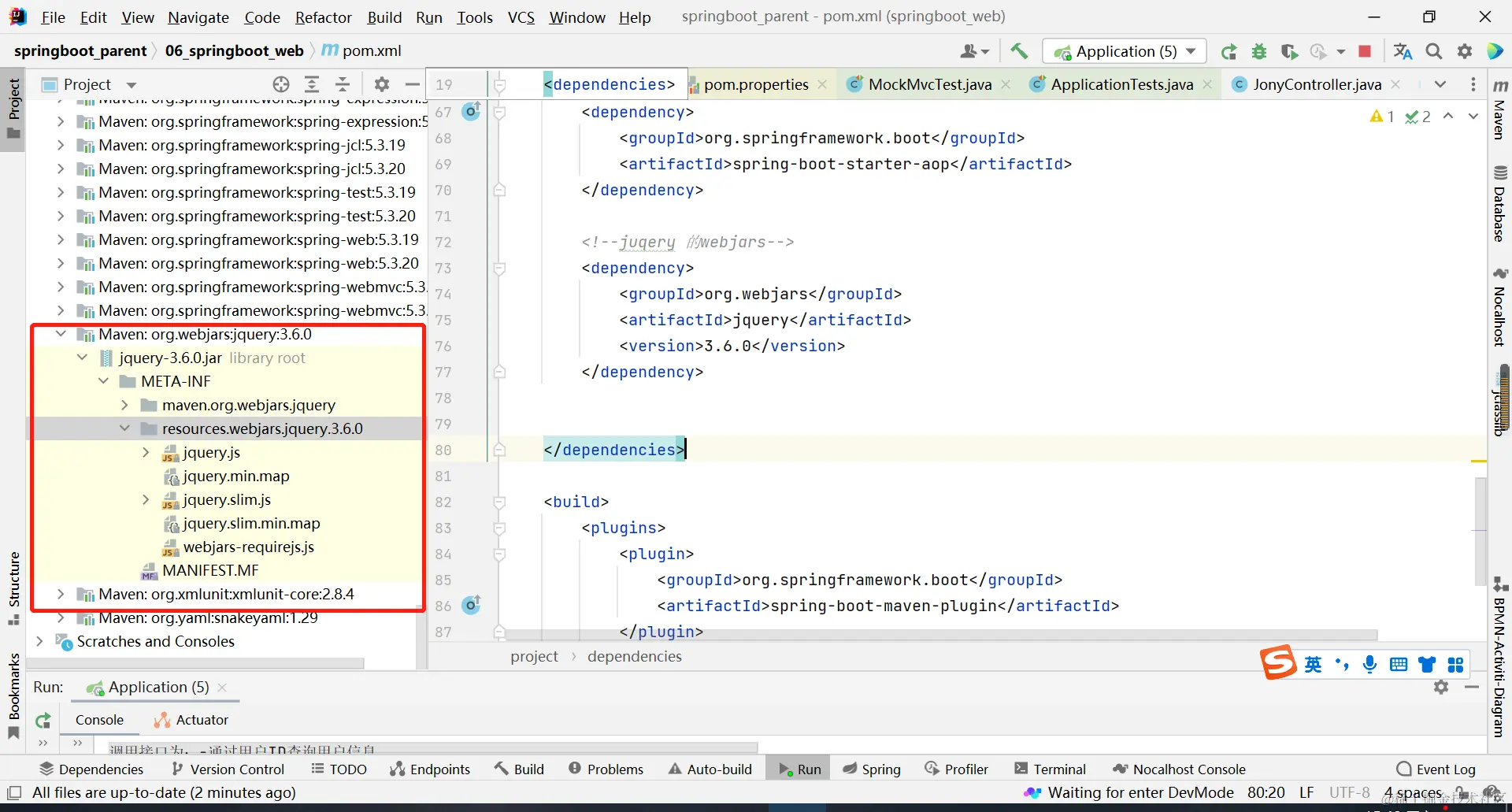
Task: Collapse all nodes in Project panel
Action: 343,84
